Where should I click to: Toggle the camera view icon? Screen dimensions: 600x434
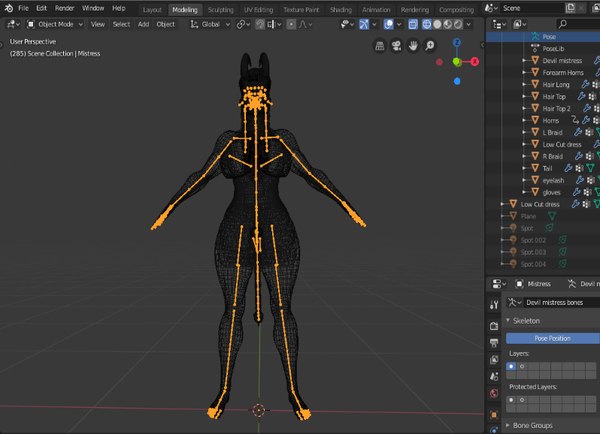(396, 46)
